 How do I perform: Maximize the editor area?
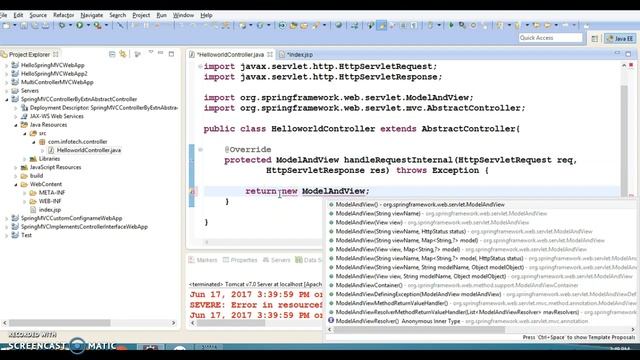coord(628,54)
